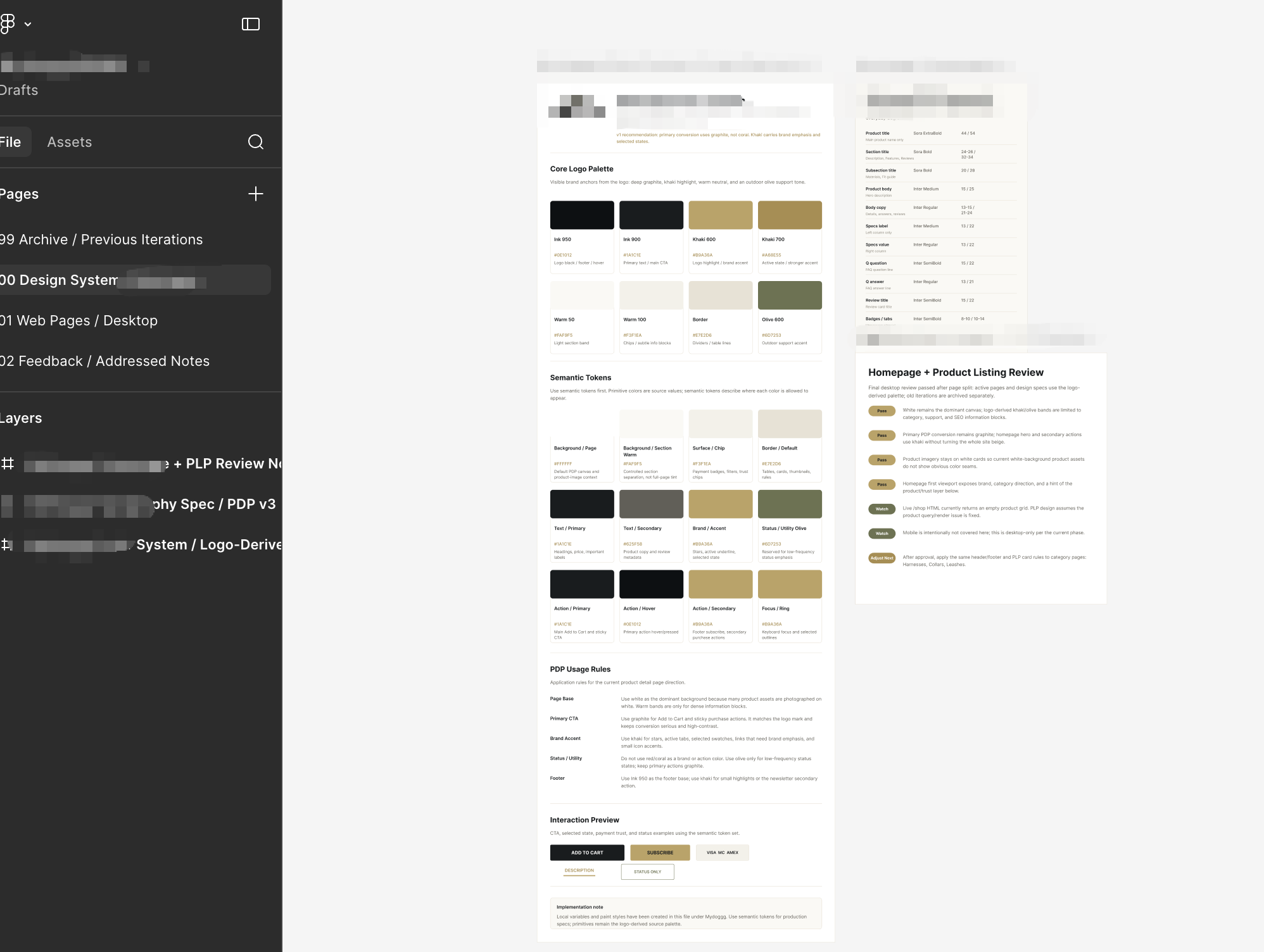Click the Core Logo Palette heading
This screenshot has height=952, width=1264.
click(581, 169)
